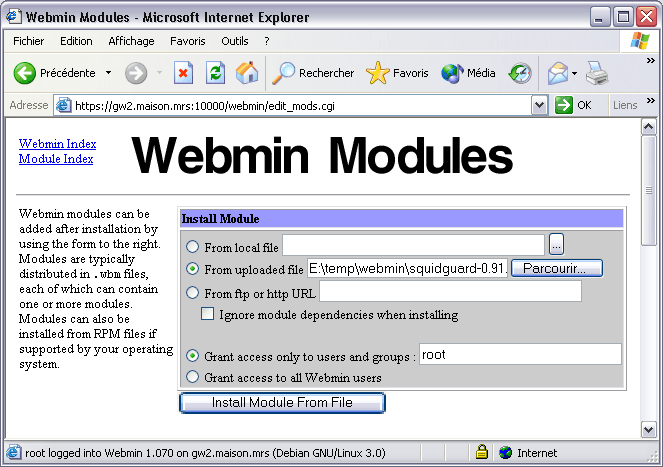
Task: Click the page scrollbar down arrow
Action: pos(649,429)
